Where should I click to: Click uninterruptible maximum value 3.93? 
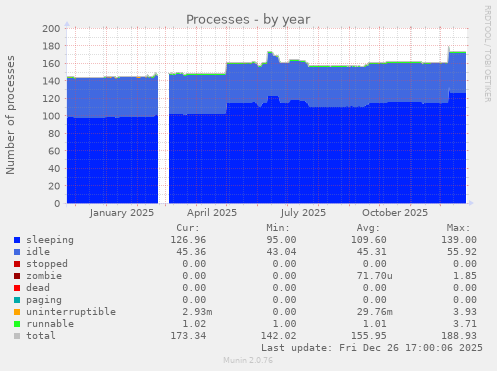coord(465,312)
